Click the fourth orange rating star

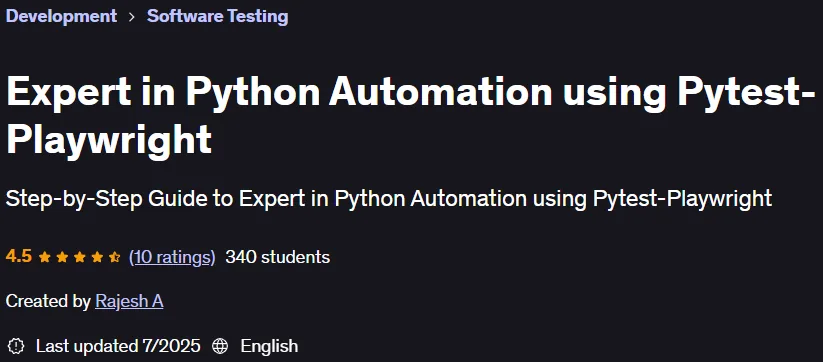(97, 257)
